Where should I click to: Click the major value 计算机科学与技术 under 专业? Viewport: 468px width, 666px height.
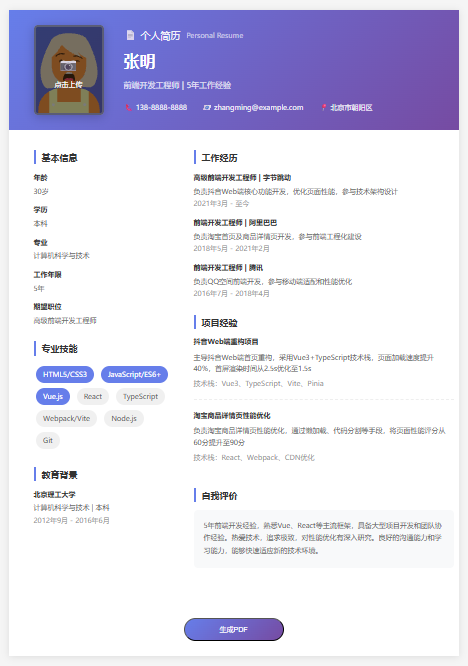point(62,255)
